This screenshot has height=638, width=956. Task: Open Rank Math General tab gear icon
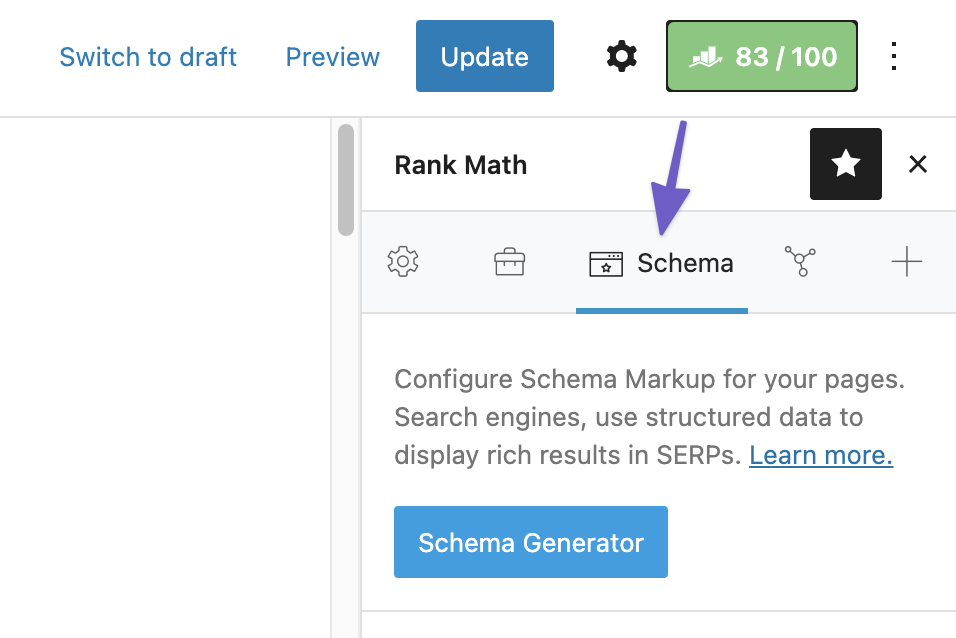403,263
